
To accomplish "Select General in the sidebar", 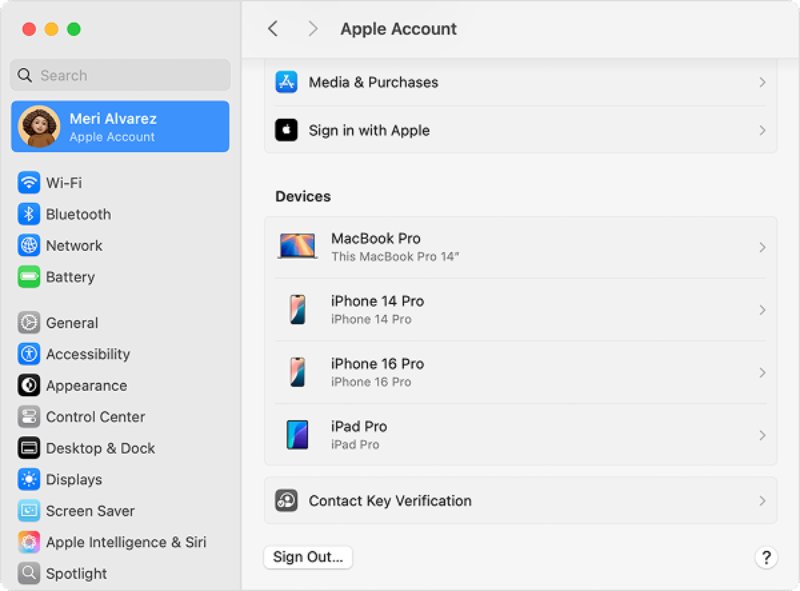I will (31, 323).
